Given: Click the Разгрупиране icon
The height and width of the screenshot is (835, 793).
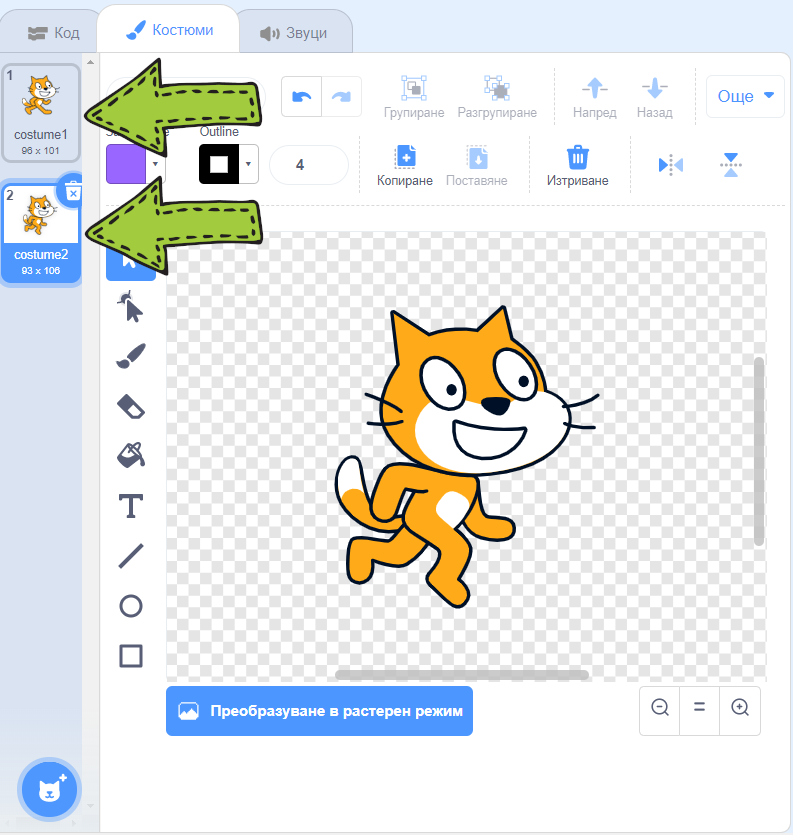Looking at the screenshot, I should point(497,88).
